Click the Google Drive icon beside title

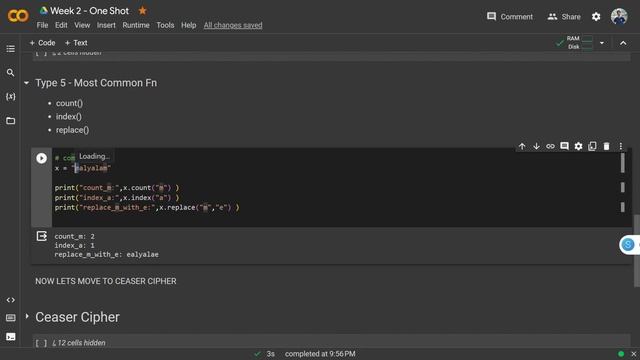(43, 11)
